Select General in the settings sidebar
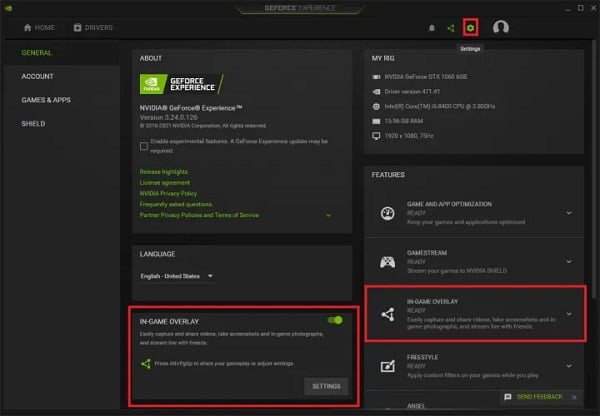The width and height of the screenshot is (600, 416). (x=36, y=53)
